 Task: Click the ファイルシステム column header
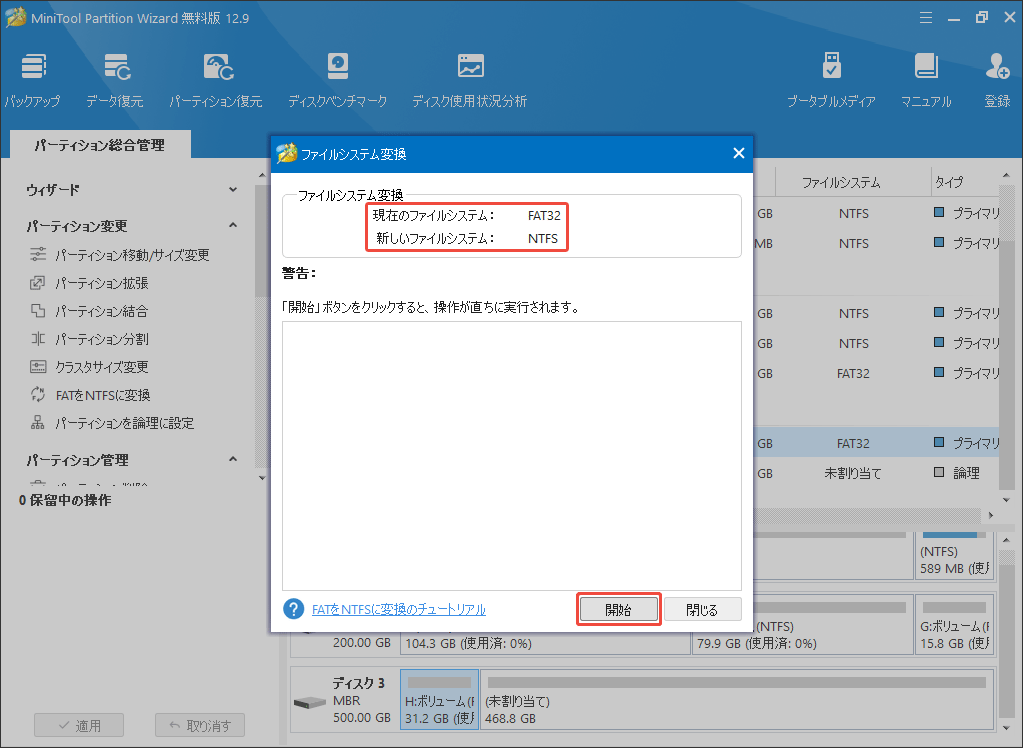[853, 182]
